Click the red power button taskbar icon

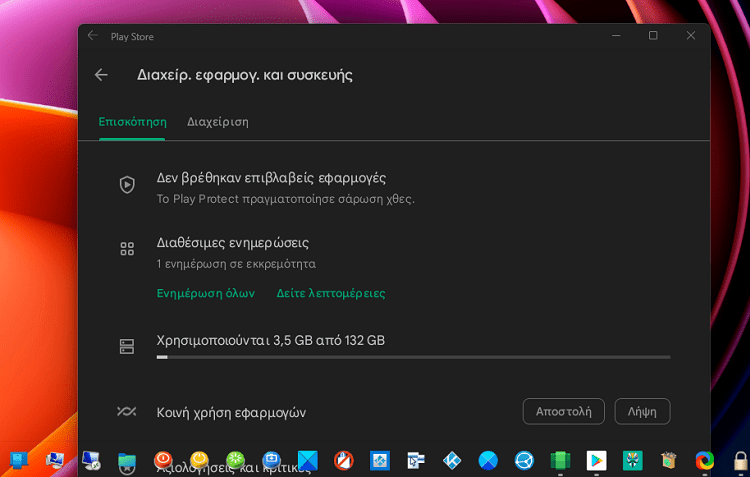tap(163, 460)
